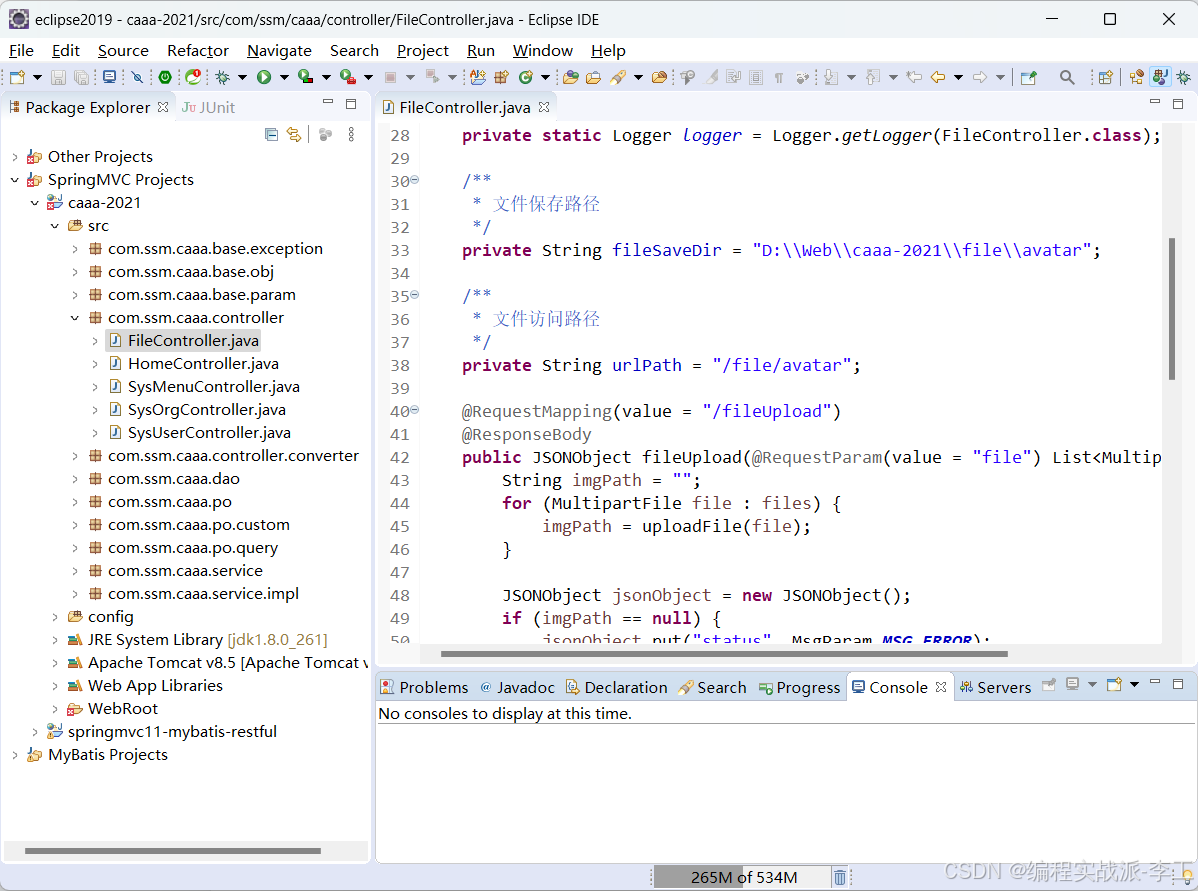Expand the MyBatis Projects node
Viewport: 1198px width, 891px height.
tap(15, 755)
